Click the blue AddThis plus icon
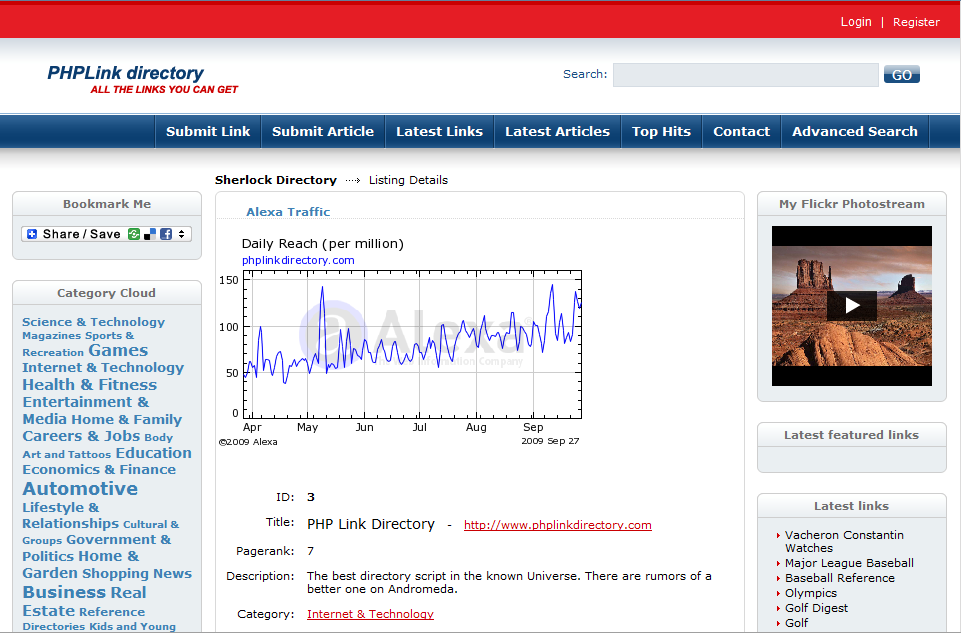Viewport: 961px width, 633px height. (31, 234)
